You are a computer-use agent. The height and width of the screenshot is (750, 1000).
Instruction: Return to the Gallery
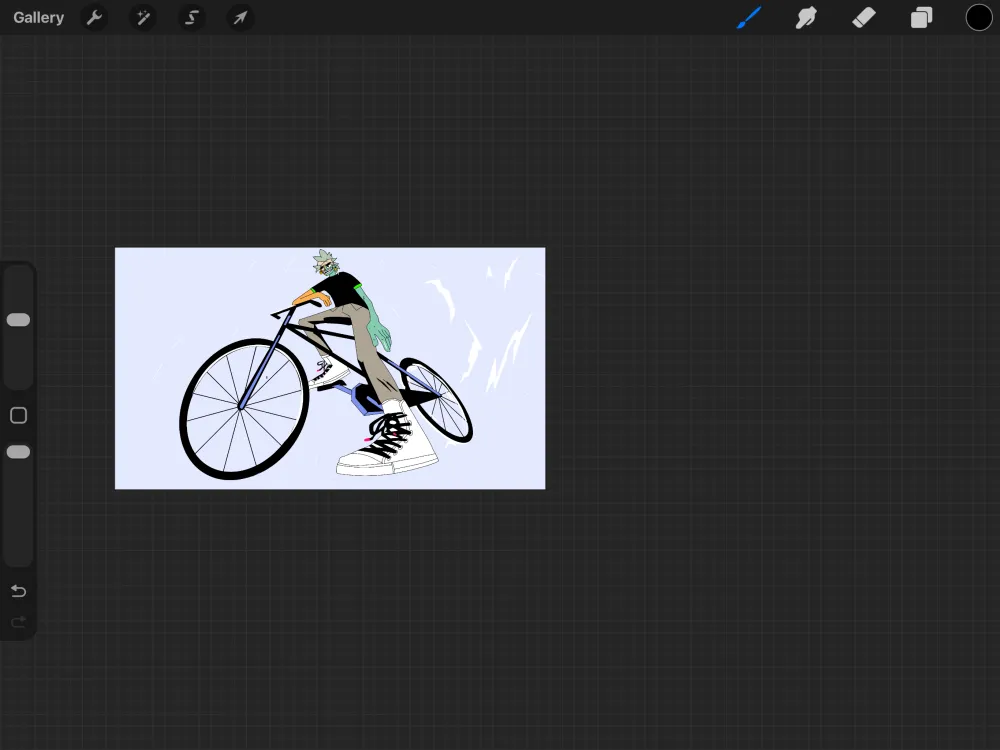tap(38, 17)
